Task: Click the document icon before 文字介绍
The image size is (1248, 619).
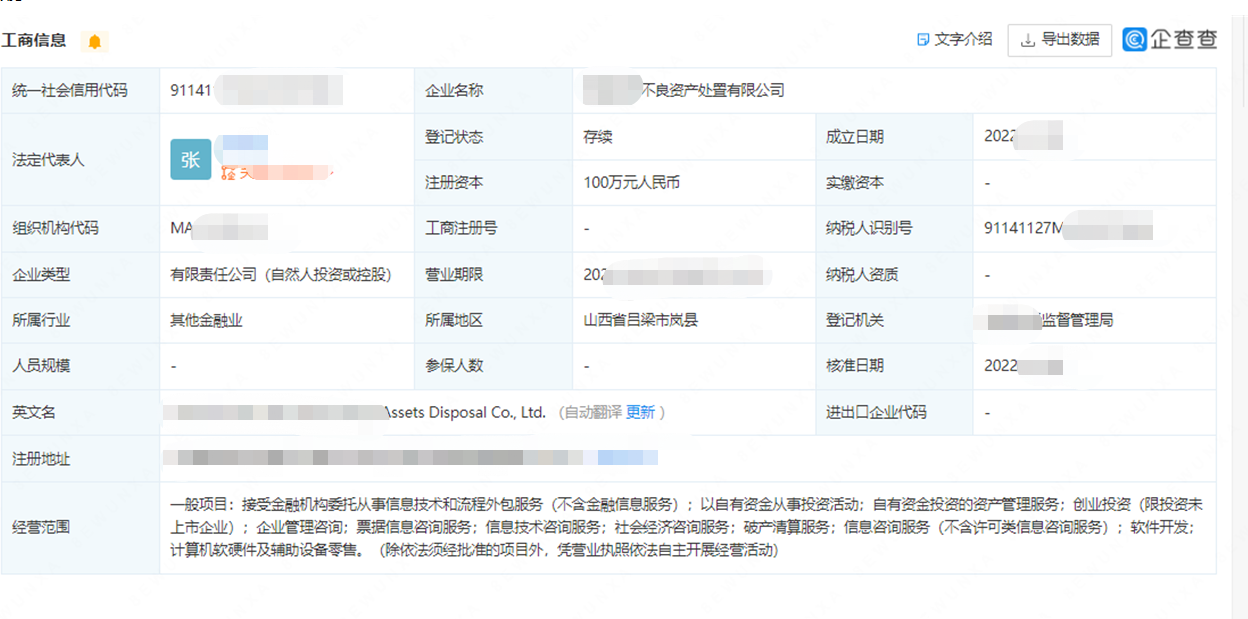Action: click(922, 39)
